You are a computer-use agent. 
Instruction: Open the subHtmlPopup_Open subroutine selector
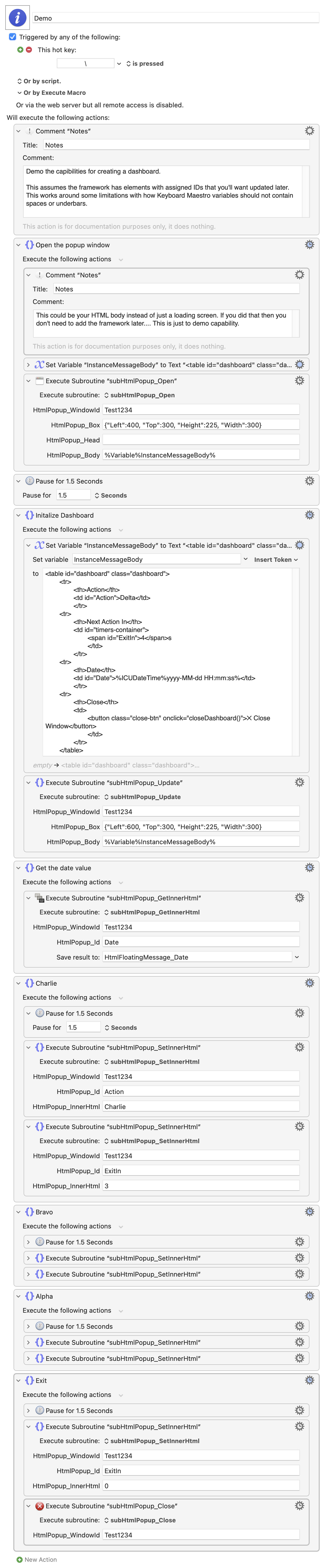[140, 395]
